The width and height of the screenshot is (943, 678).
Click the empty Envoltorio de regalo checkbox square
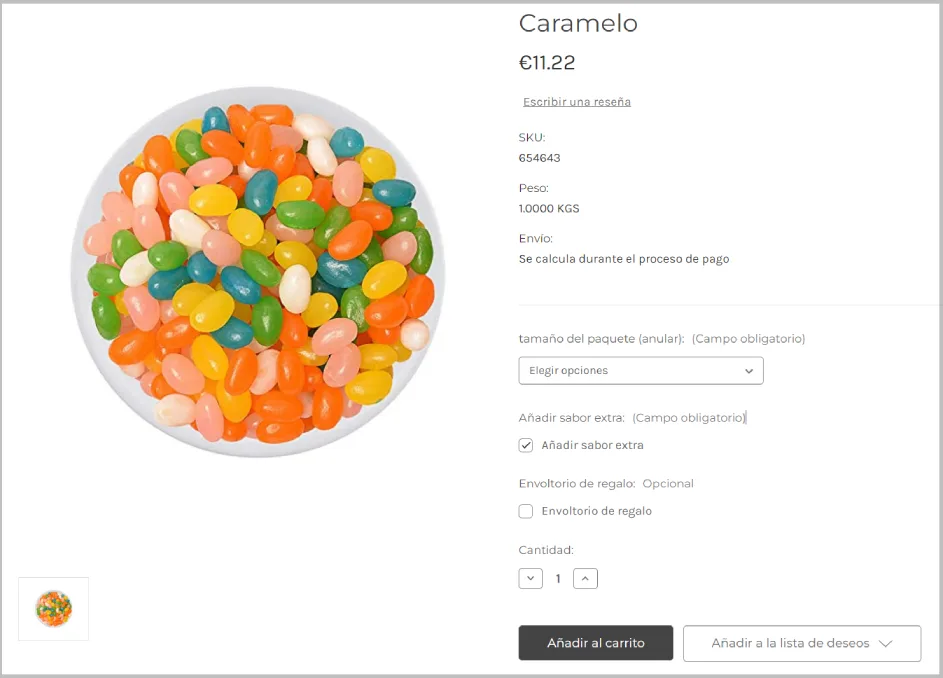click(x=525, y=511)
